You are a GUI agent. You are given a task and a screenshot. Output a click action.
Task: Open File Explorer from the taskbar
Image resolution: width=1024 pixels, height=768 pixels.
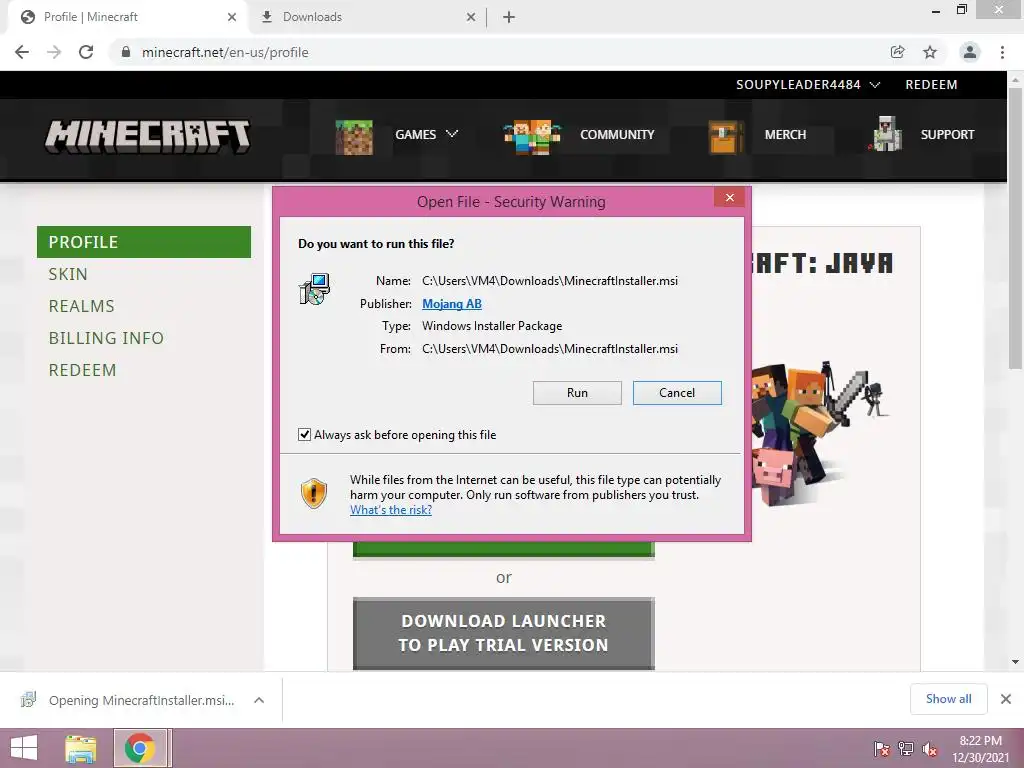(81, 748)
